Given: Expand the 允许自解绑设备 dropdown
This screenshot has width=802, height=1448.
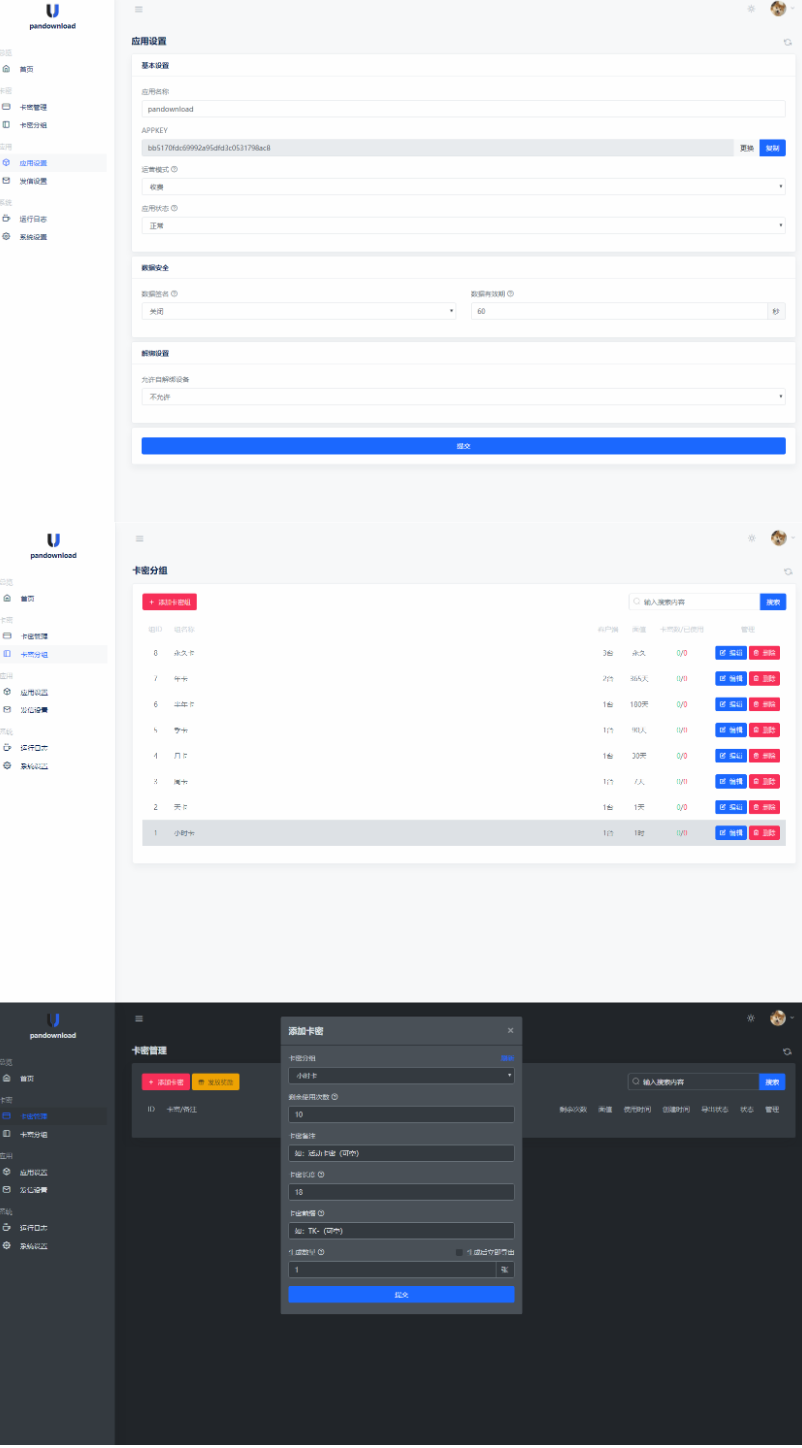Looking at the screenshot, I should [463, 397].
